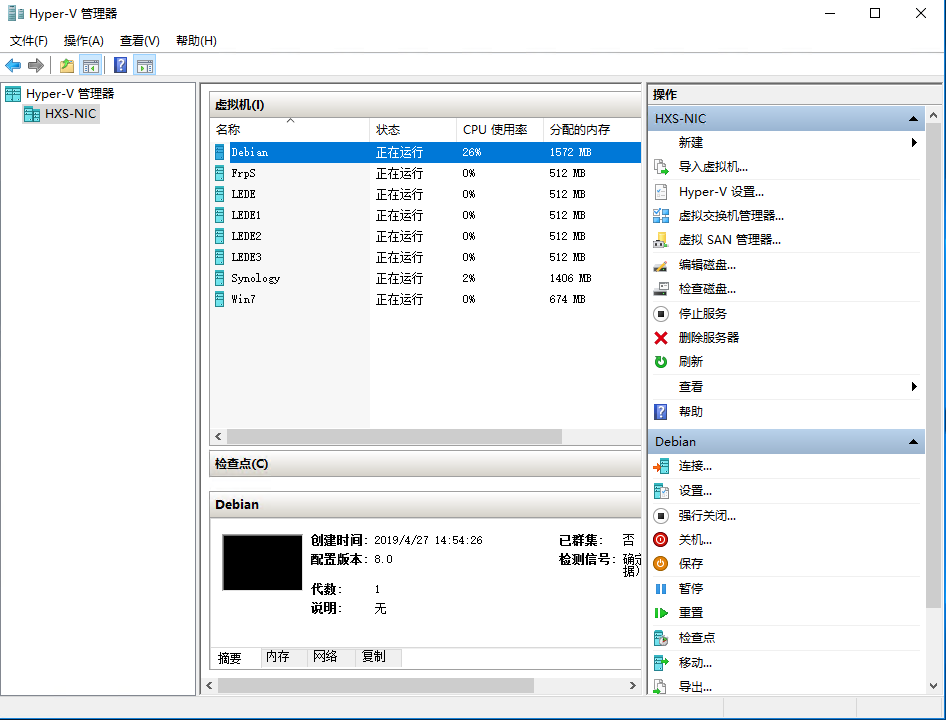Sort virtual machines by 名称 column

click(x=290, y=130)
